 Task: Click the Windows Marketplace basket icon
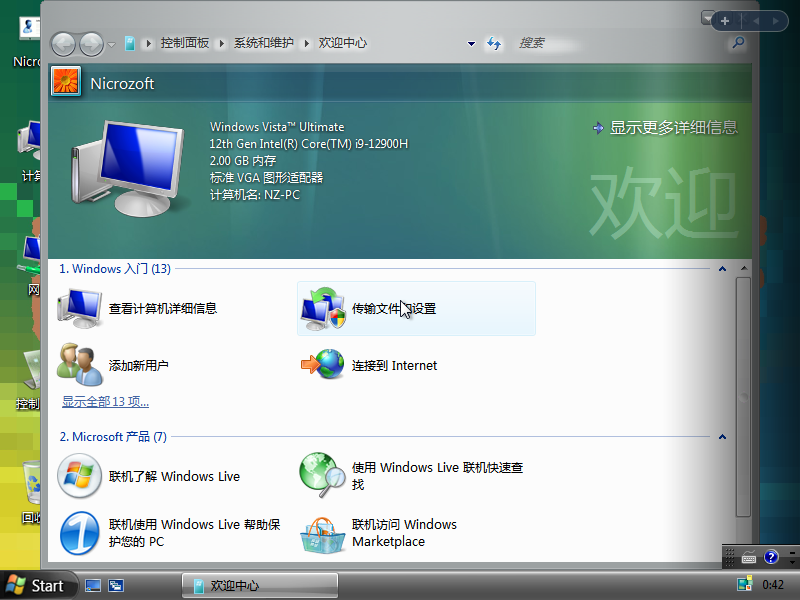coord(323,533)
